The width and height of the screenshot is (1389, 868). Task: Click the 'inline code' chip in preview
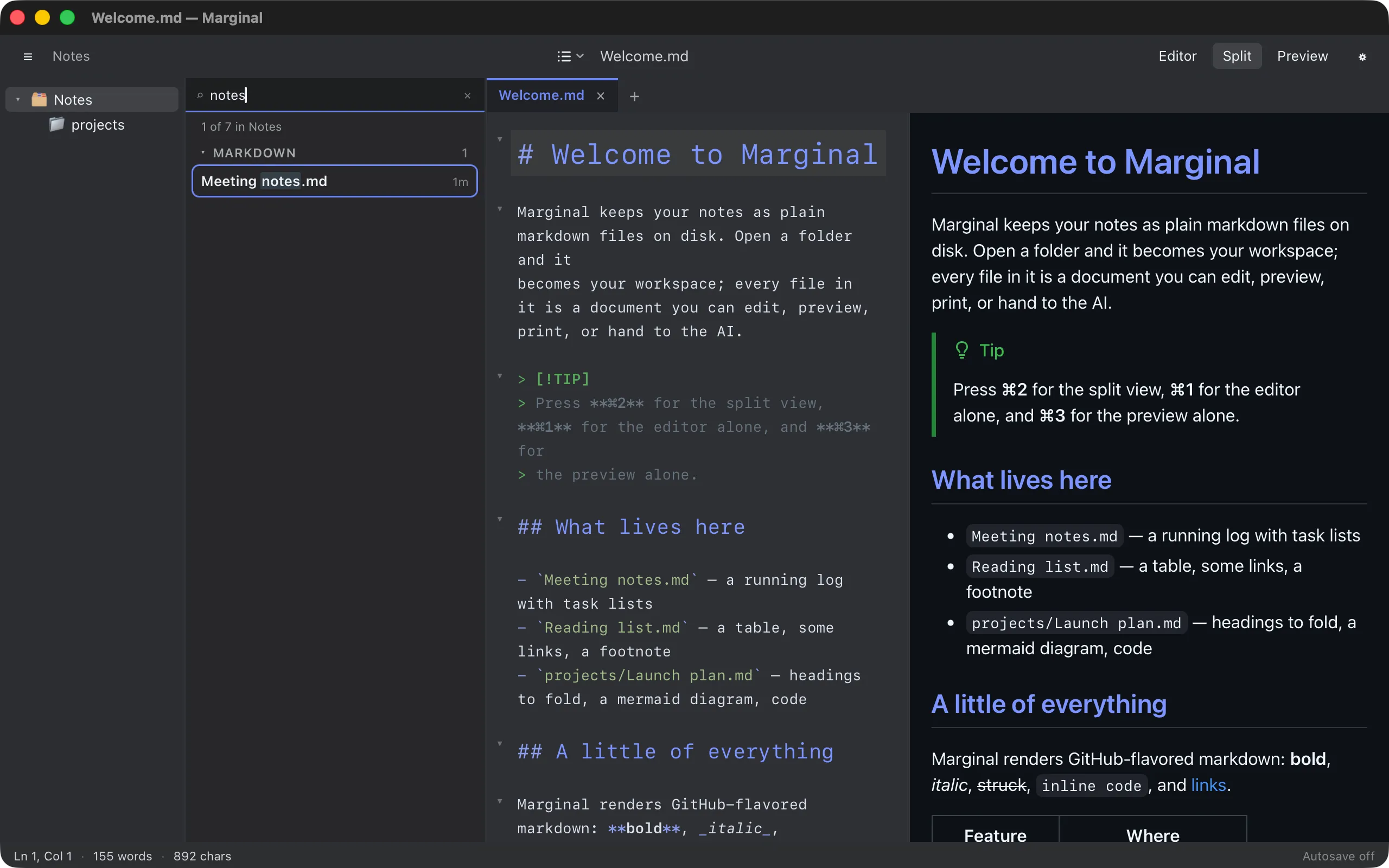[x=1092, y=785]
